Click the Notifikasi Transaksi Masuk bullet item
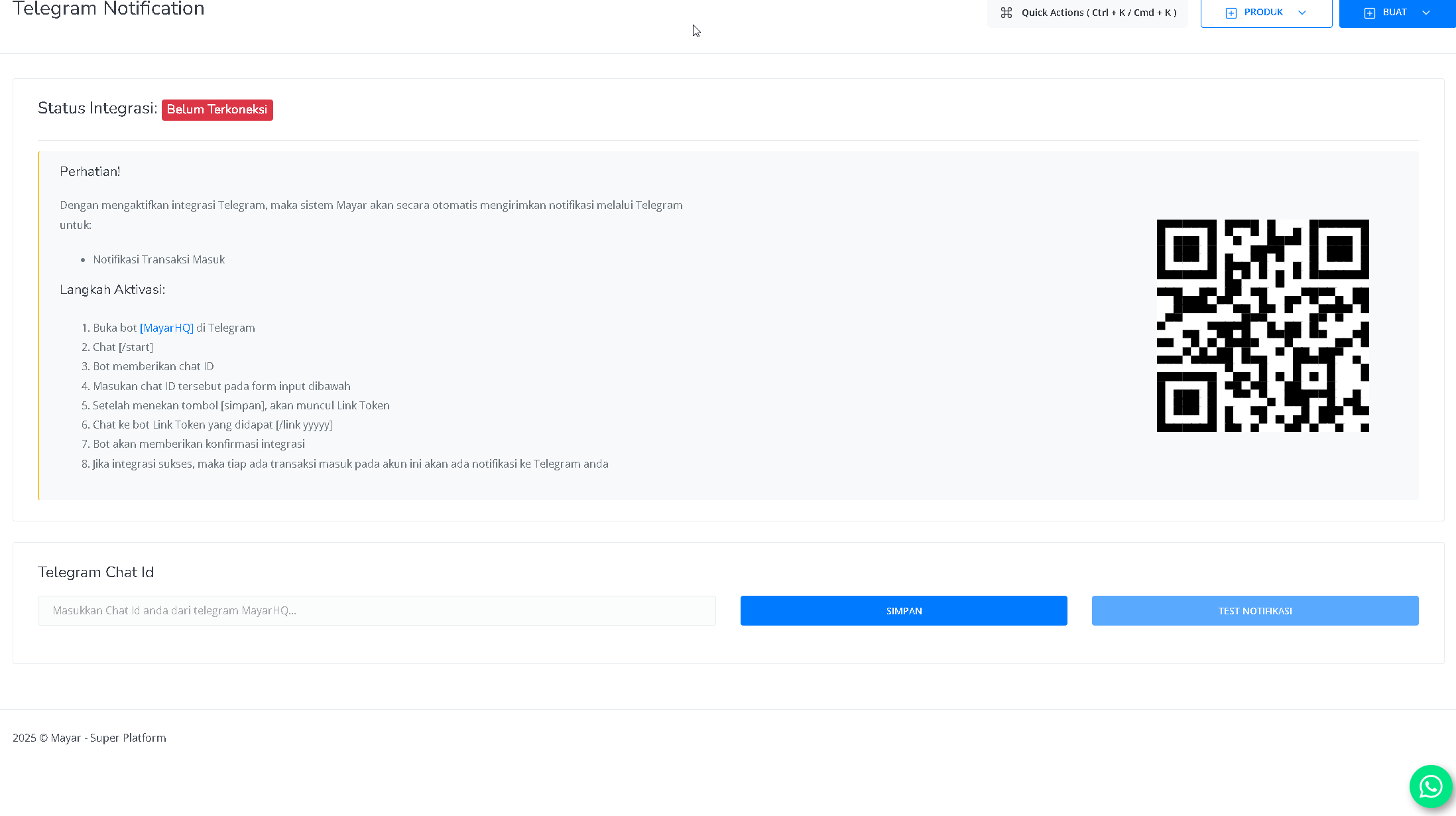This screenshot has width=1456, height=816. tap(158, 259)
